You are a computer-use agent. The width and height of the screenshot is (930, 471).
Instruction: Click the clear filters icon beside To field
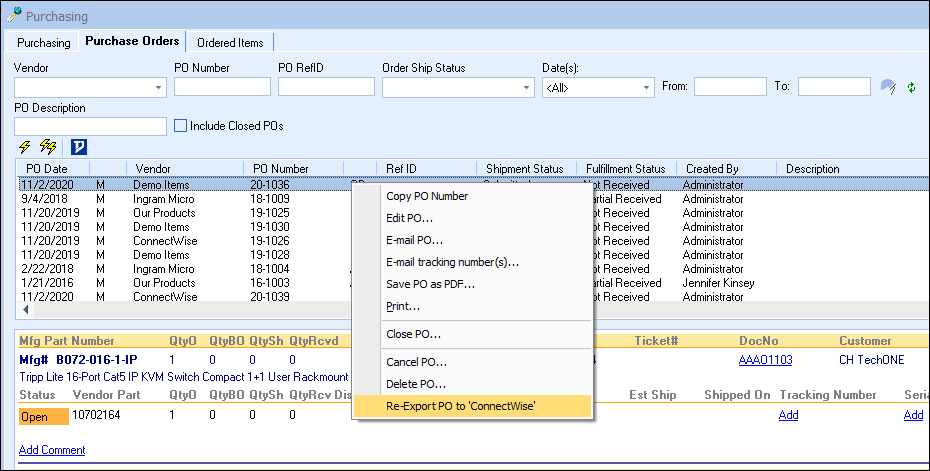coord(887,87)
